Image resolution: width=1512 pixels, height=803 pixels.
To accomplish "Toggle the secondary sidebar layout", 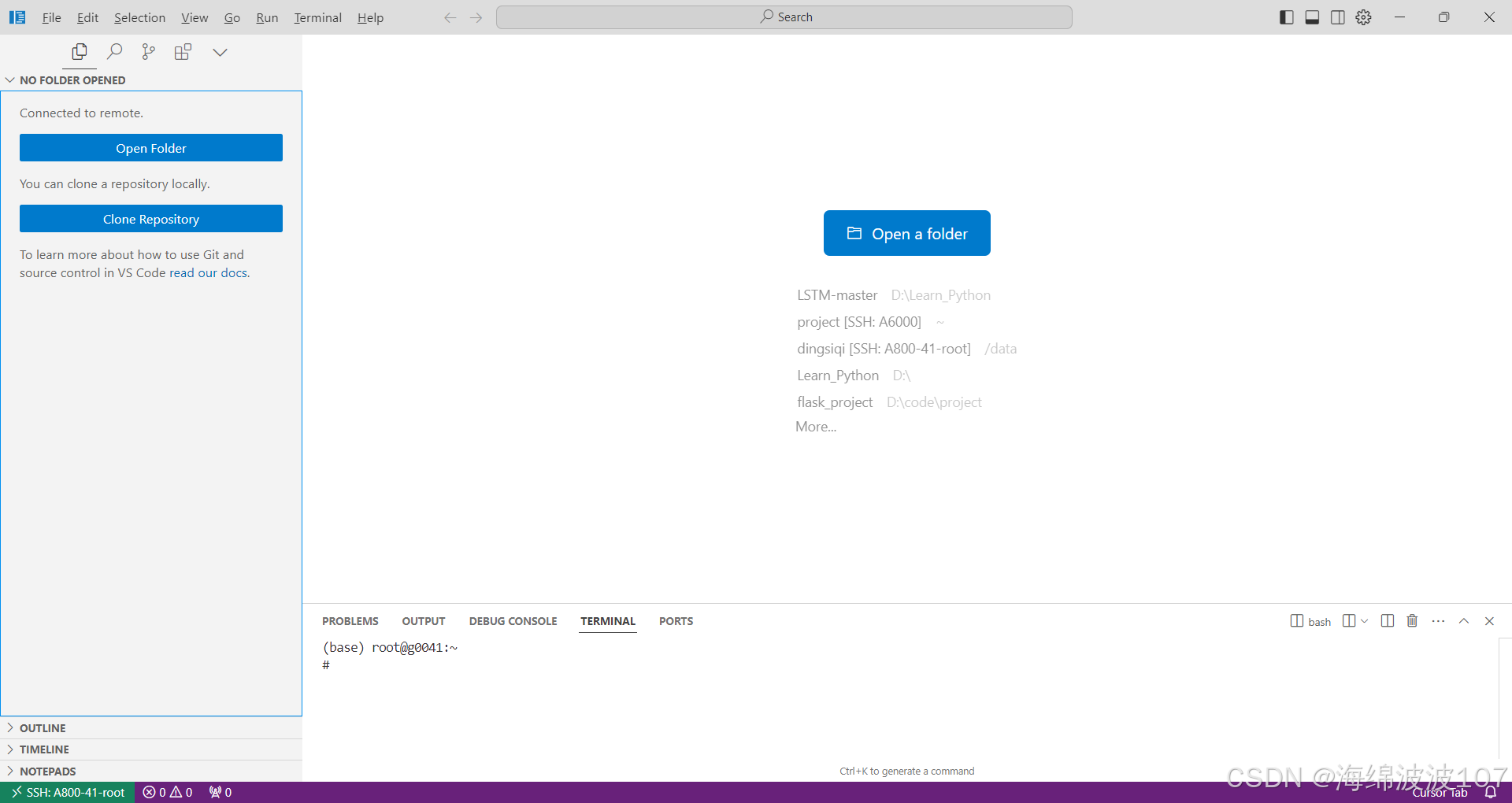I will click(x=1337, y=17).
